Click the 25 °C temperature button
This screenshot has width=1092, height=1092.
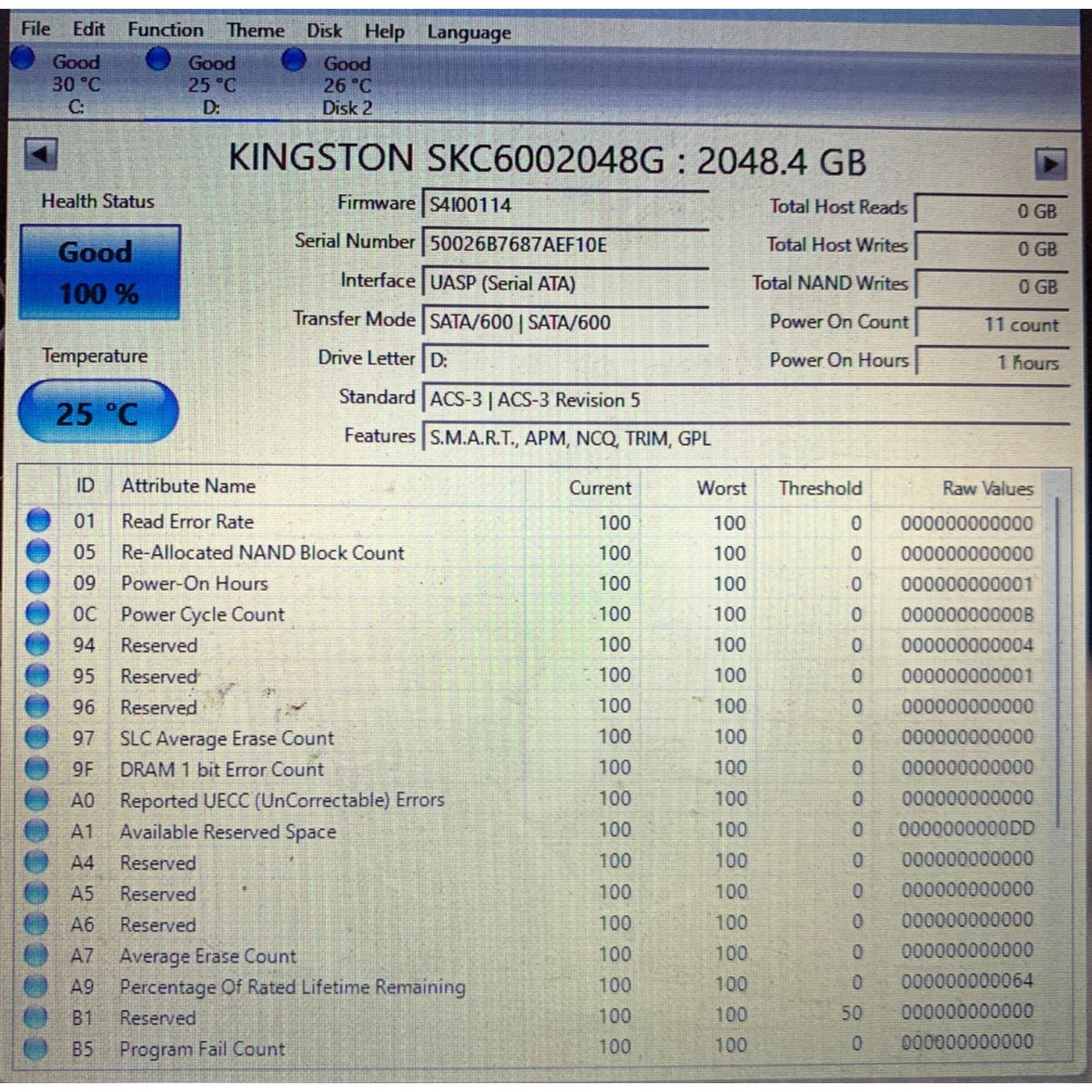pyautogui.click(x=98, y=412)
